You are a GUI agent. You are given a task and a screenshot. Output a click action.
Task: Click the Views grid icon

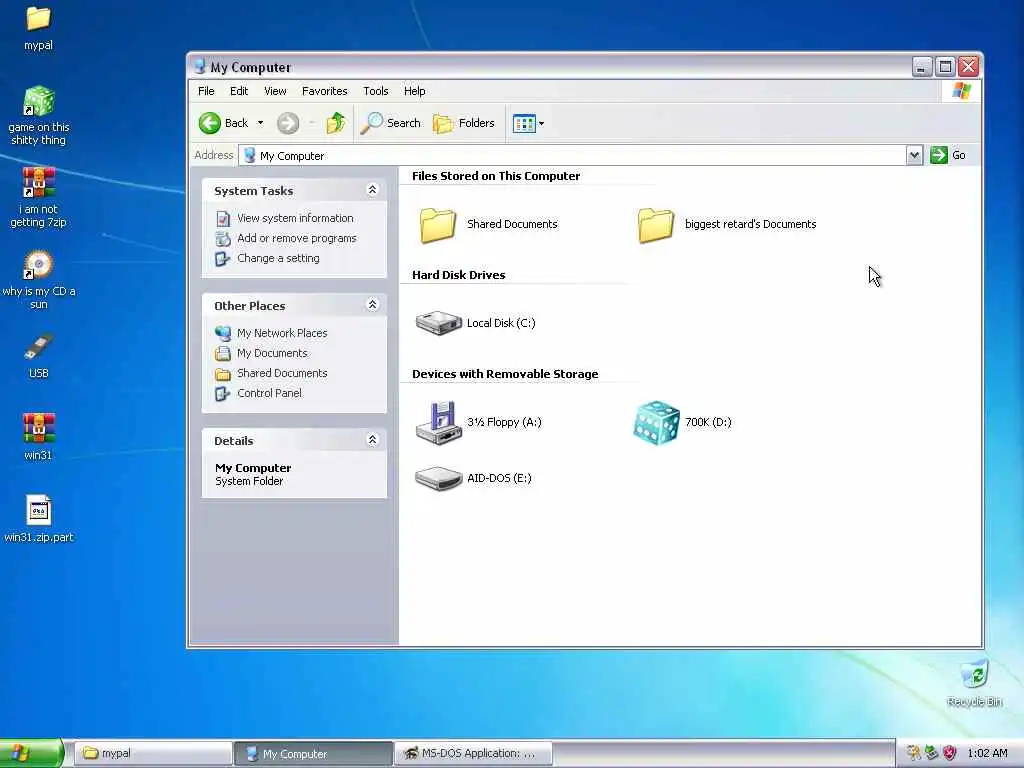tap(524, 123)
